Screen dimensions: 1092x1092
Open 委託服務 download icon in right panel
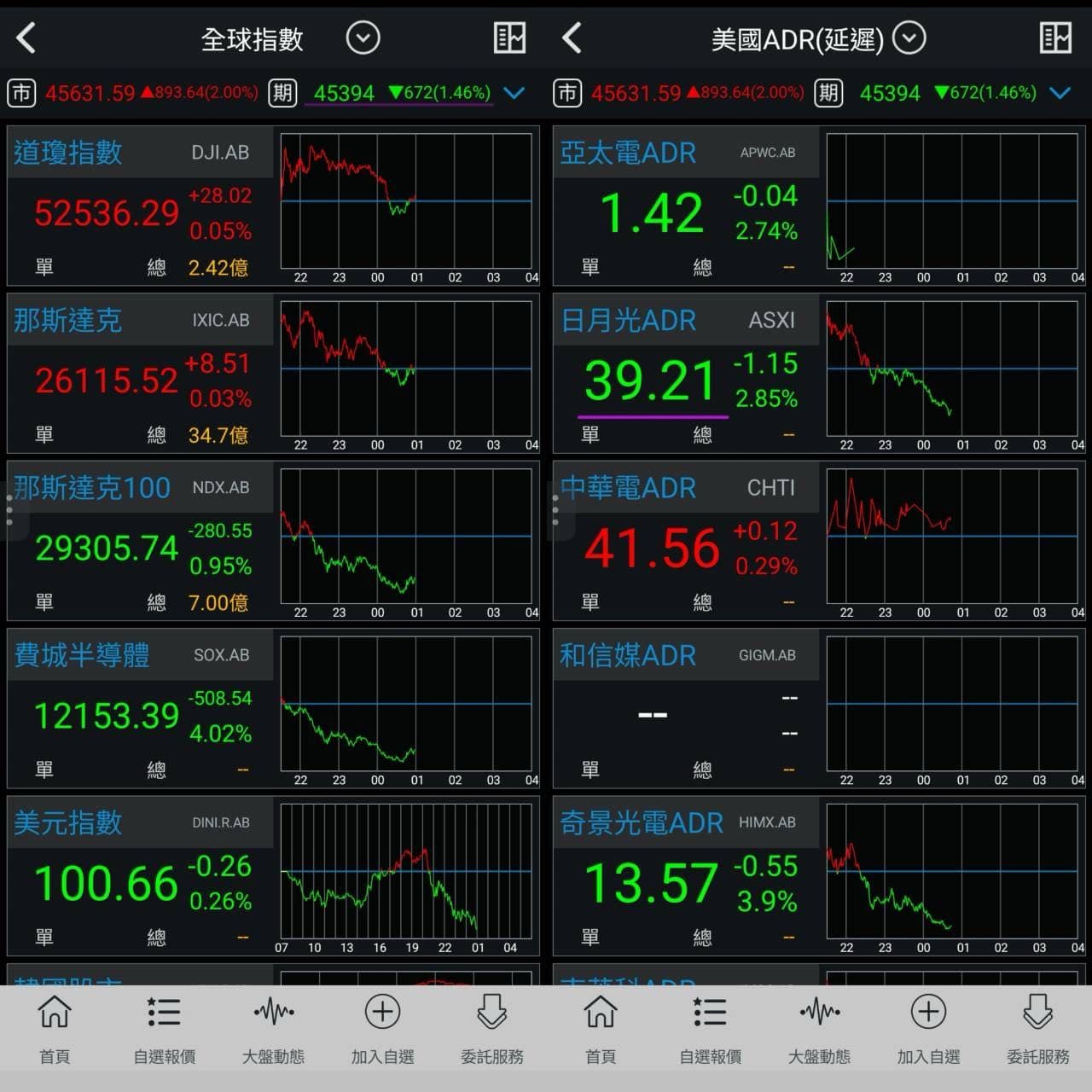pos(1038,1012)
